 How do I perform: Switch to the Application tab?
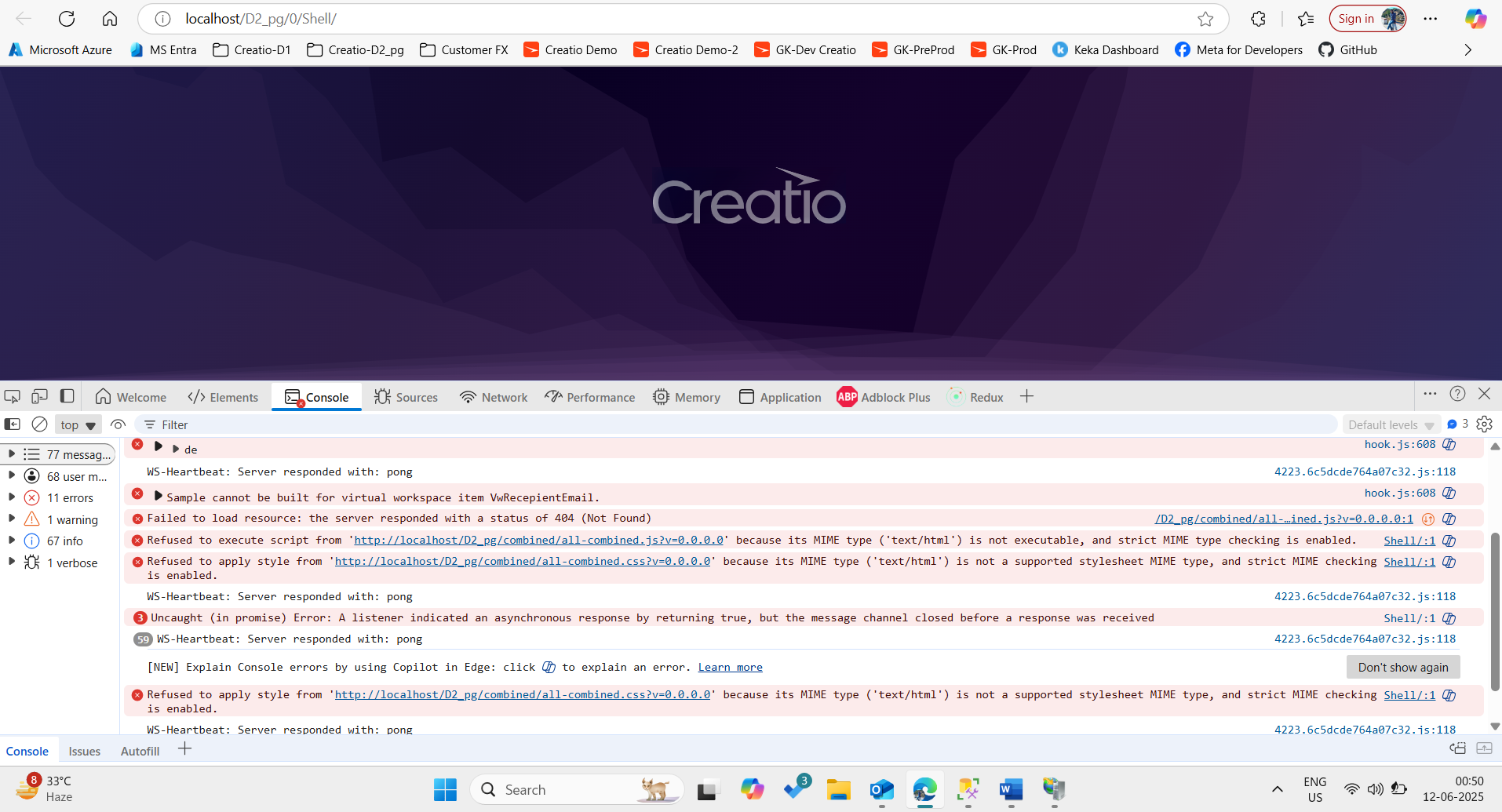click(780, 397)
